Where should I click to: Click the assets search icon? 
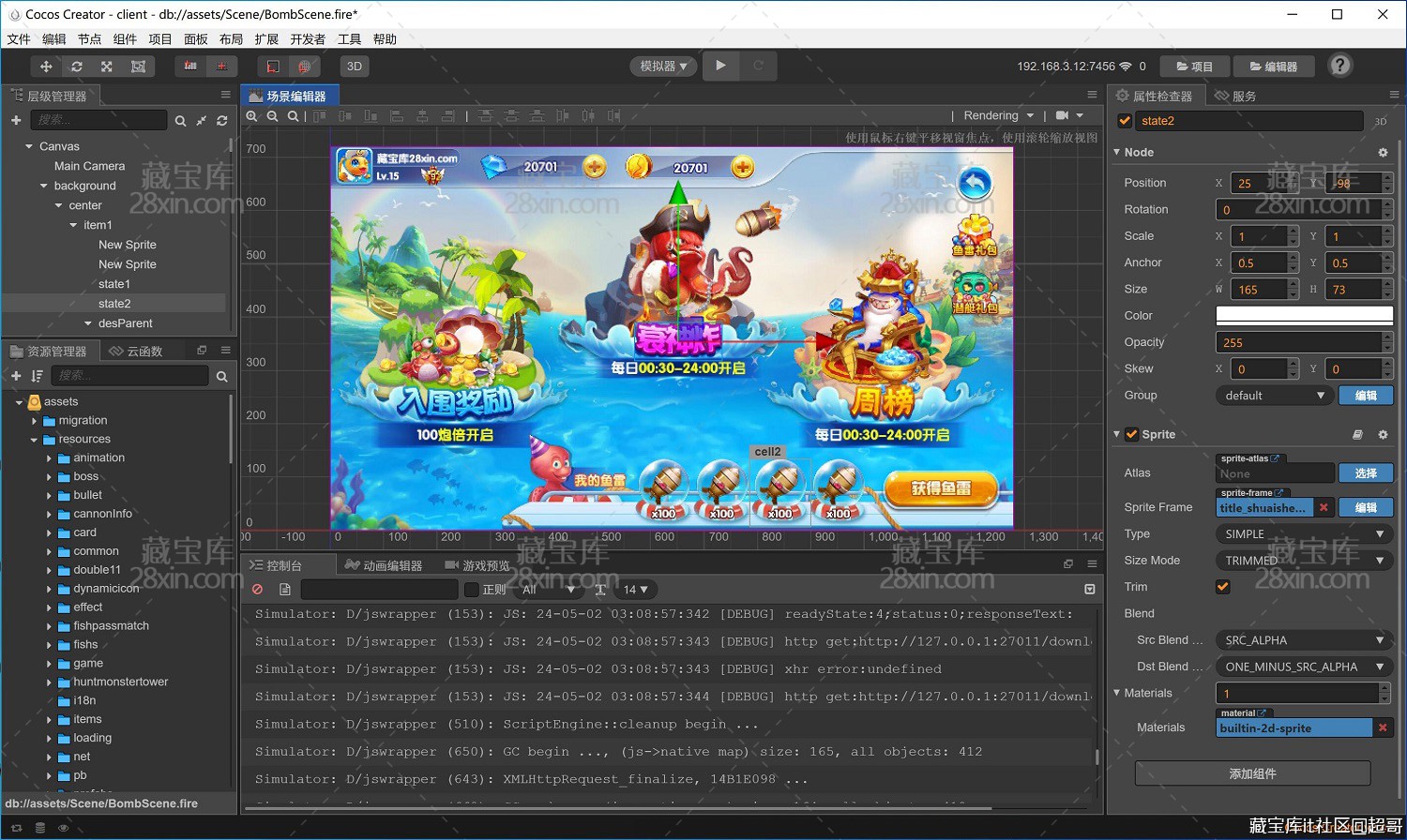pos(222,376)
